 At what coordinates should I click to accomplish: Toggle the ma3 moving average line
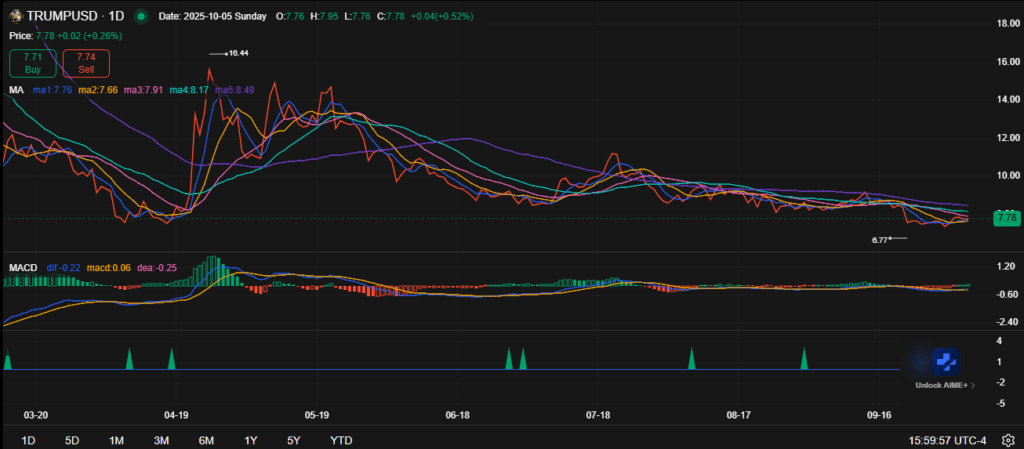click(137, 90)
